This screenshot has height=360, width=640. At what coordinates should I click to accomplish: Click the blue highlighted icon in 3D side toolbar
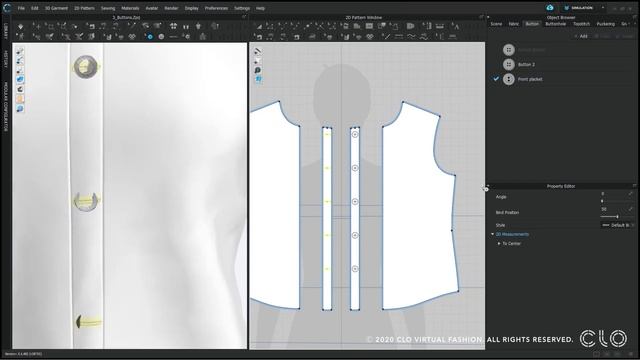tap(20, 80)
